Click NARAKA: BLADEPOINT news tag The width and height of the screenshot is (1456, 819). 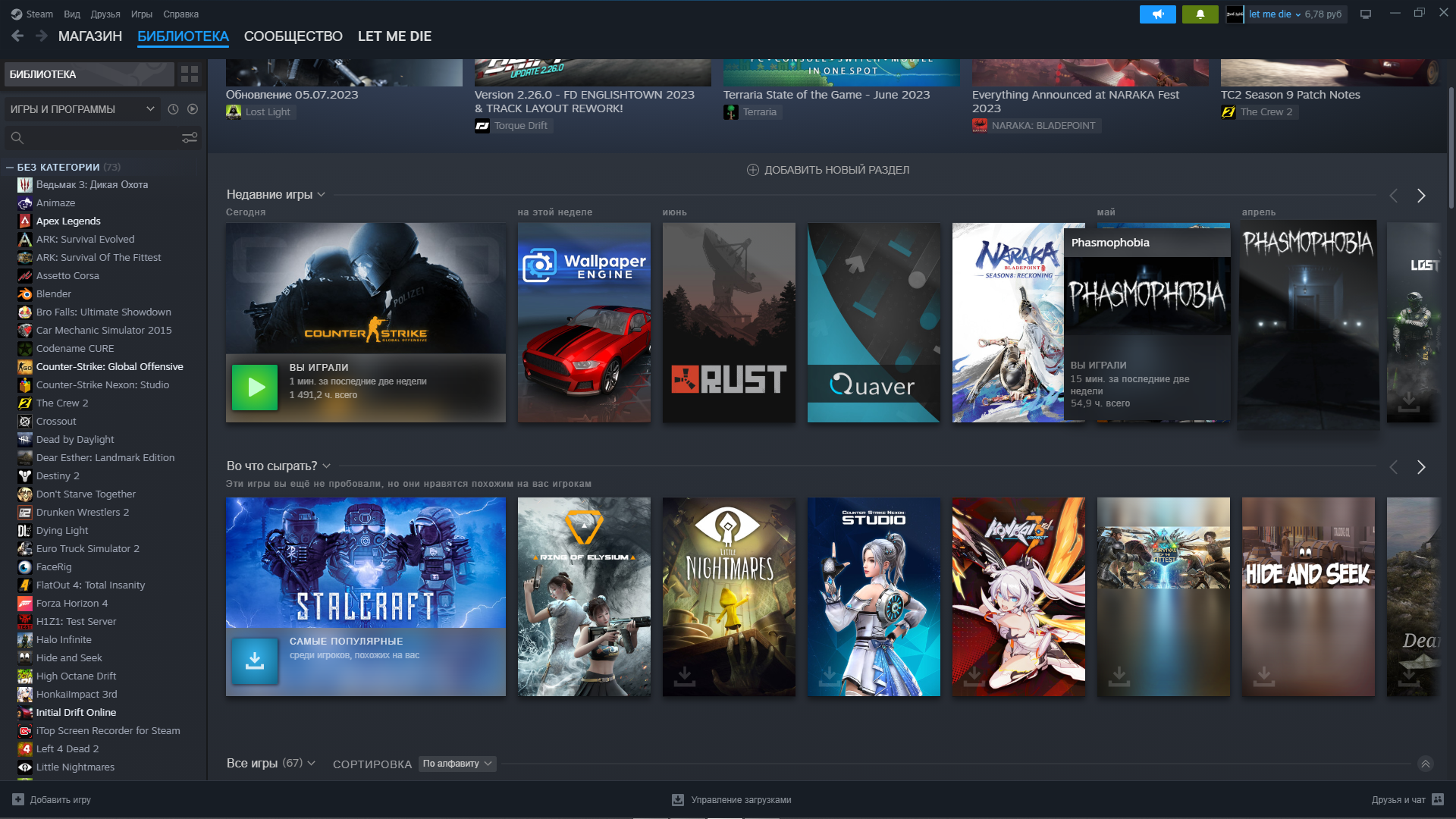point(1036,125)
